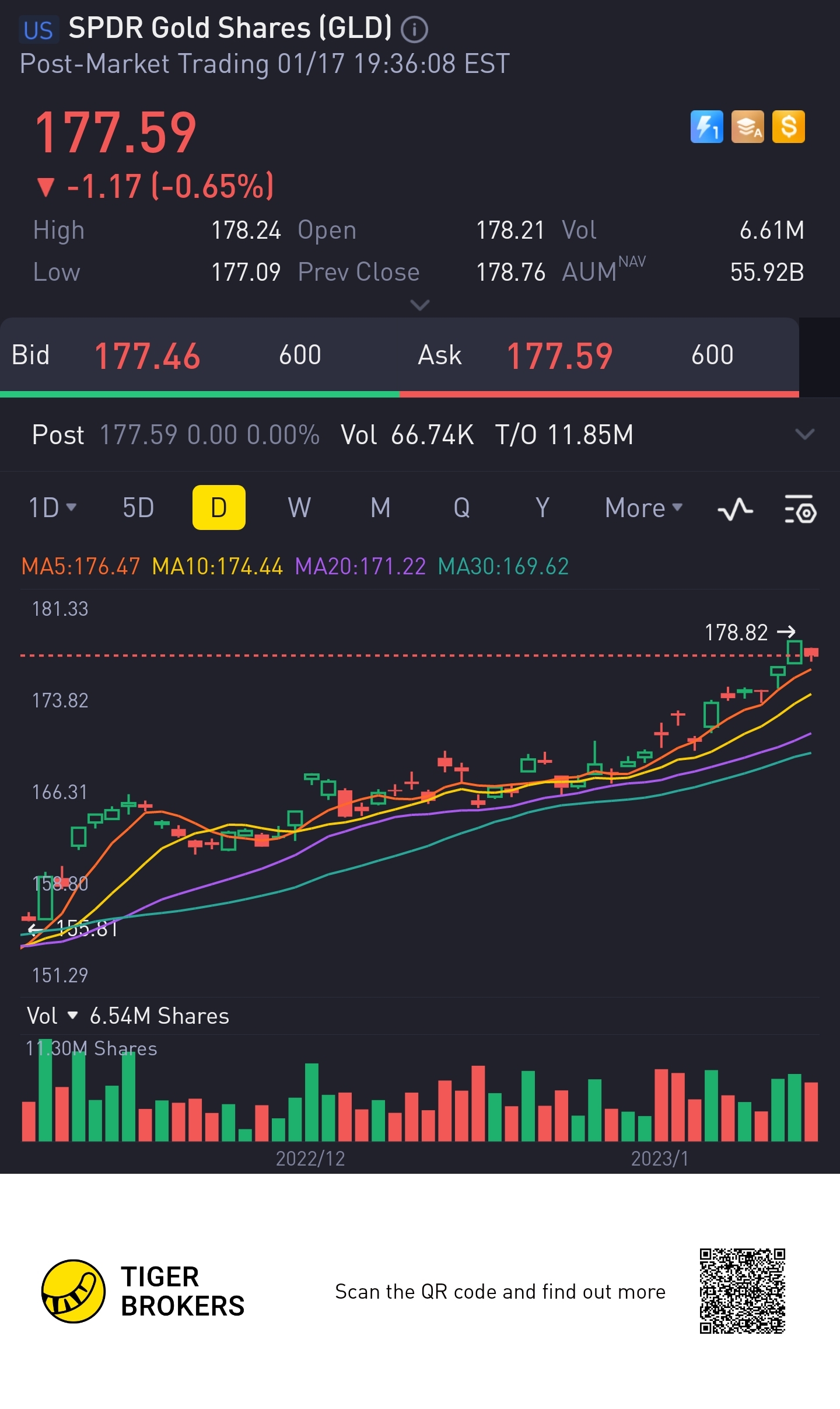The width and height of the screenshot is (840, 1409).
Task: Expand the quote details chevron below Prev Close
Action: (420, 305)
